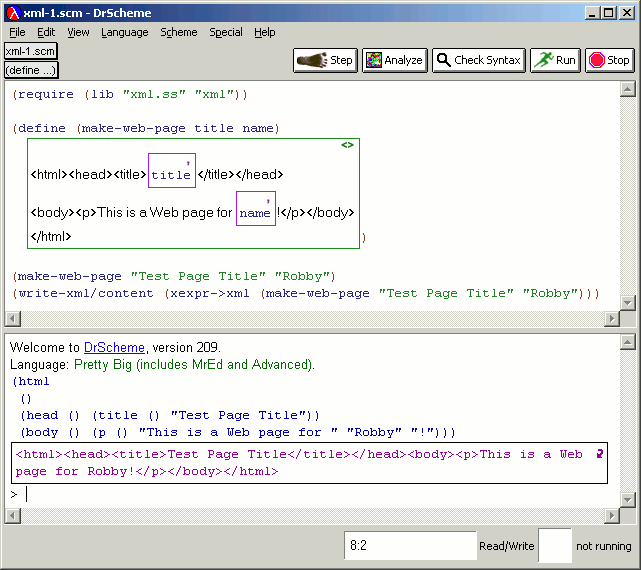
Task: Click definitions horizontal scrollbar right arrow
Action: [612, 319]
